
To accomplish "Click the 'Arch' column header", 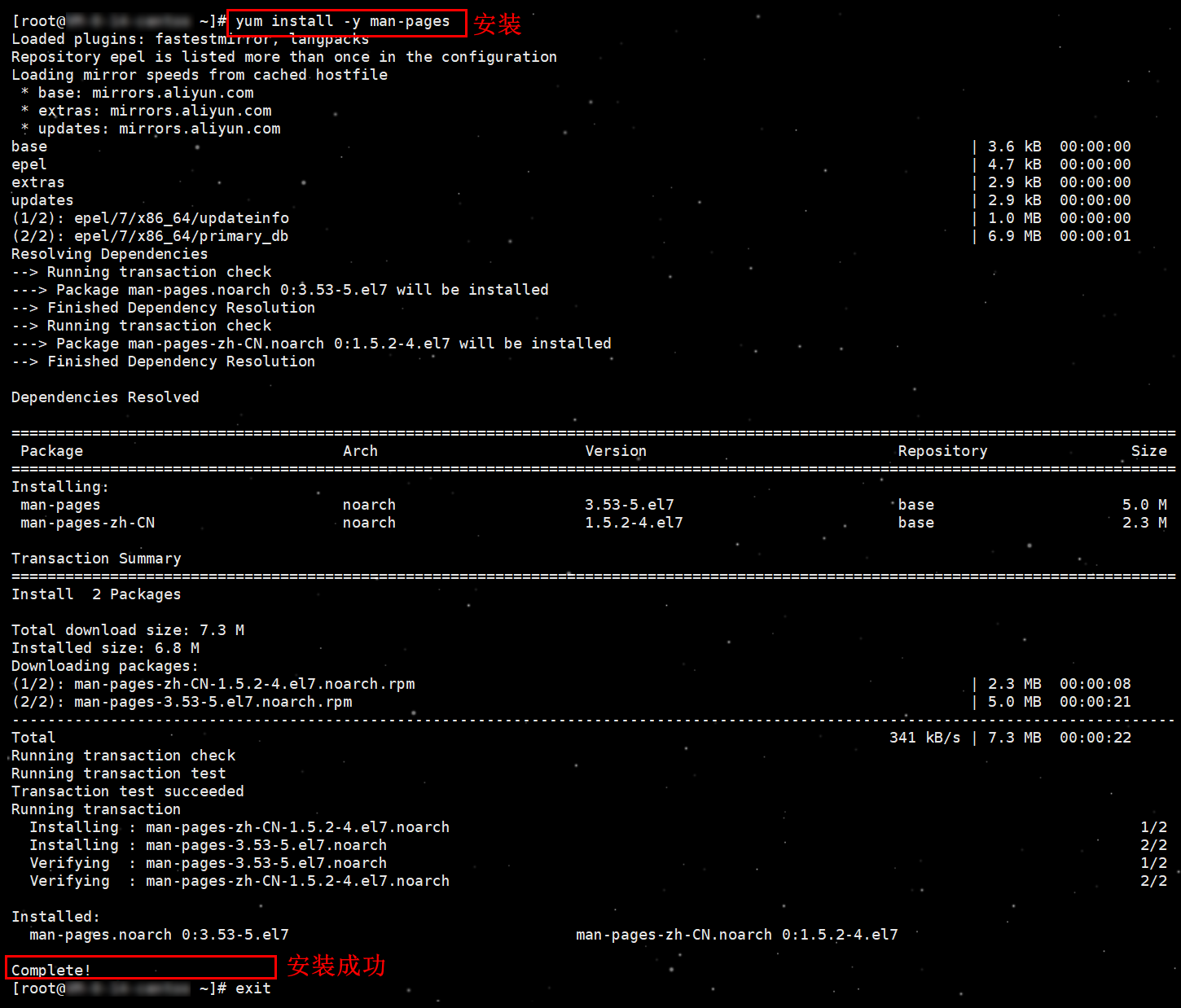I will (361, 451).
